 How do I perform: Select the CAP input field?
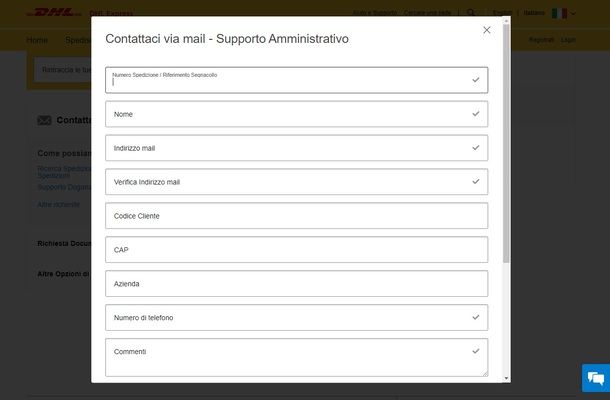point(296,249)
